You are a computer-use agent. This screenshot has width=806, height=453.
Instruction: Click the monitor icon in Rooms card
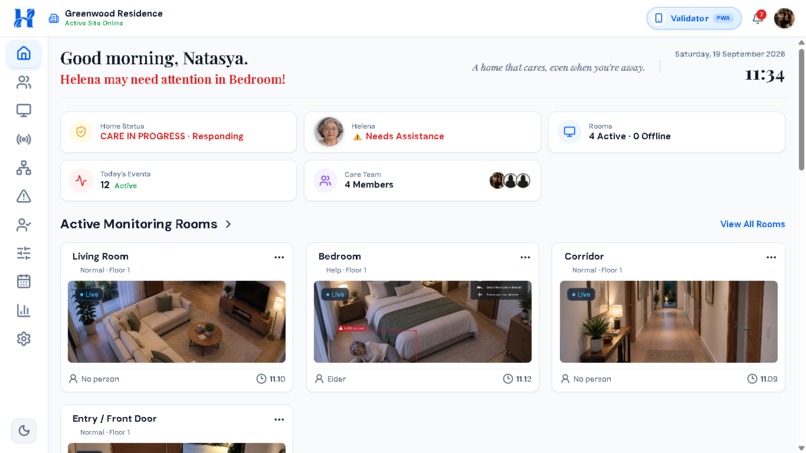569,132
